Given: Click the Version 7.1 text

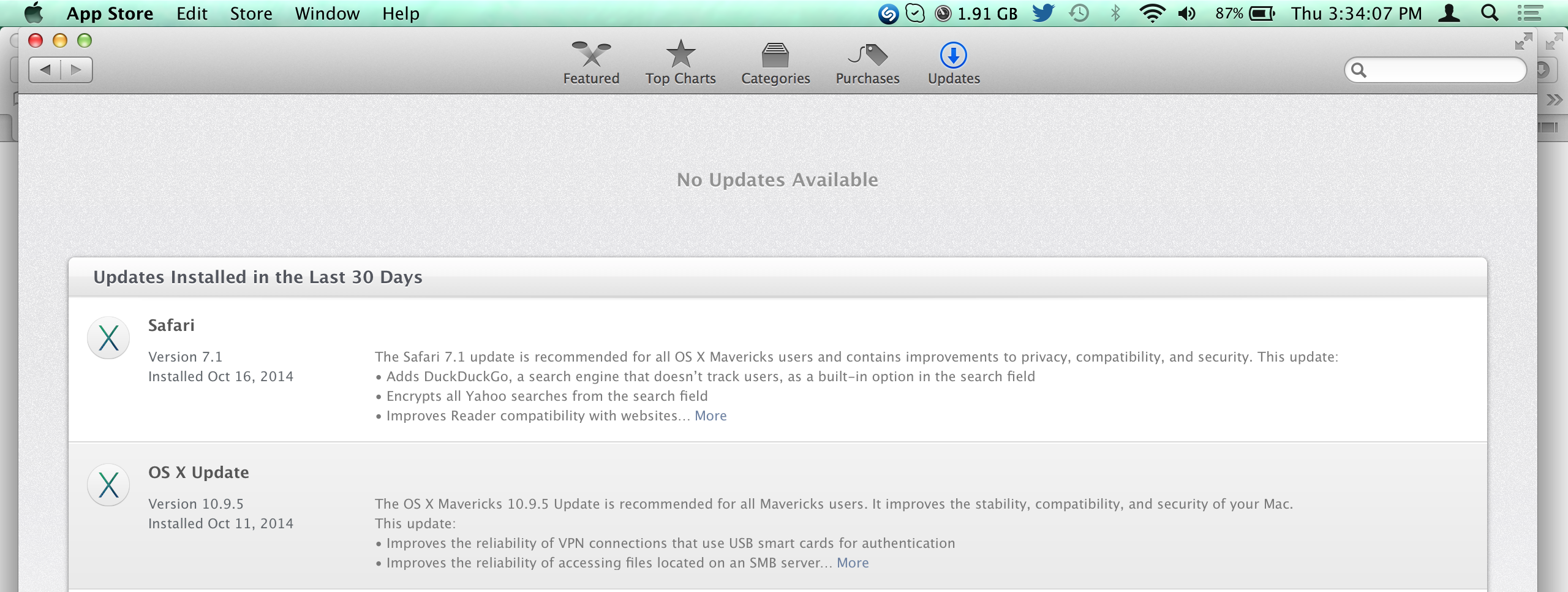Looking at the screenshot, I should pyautogui.click(x=185, y=357).
